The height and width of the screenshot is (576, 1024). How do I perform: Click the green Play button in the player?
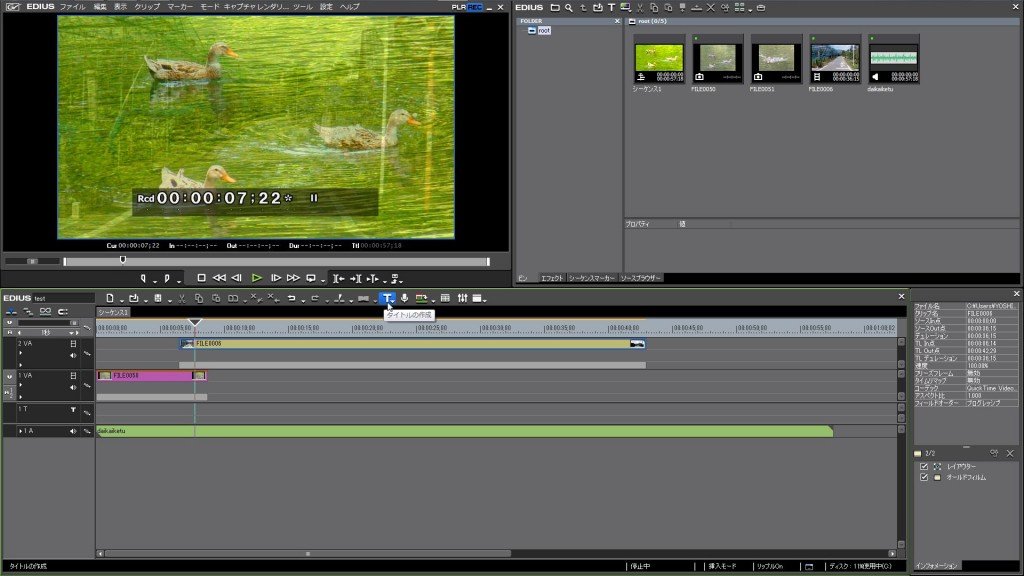point(257,278)
